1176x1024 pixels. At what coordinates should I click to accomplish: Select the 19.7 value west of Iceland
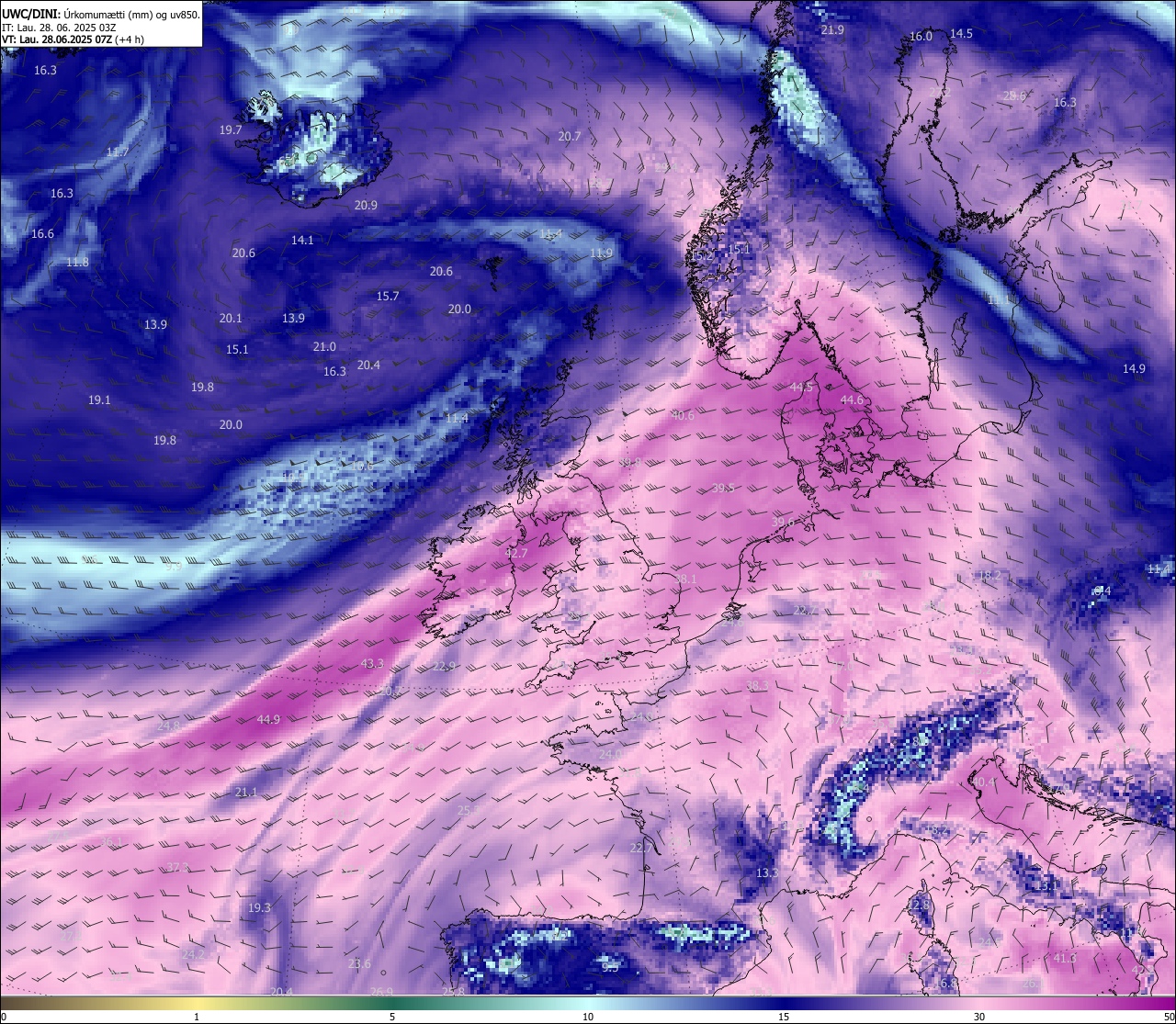click(231, 130)
